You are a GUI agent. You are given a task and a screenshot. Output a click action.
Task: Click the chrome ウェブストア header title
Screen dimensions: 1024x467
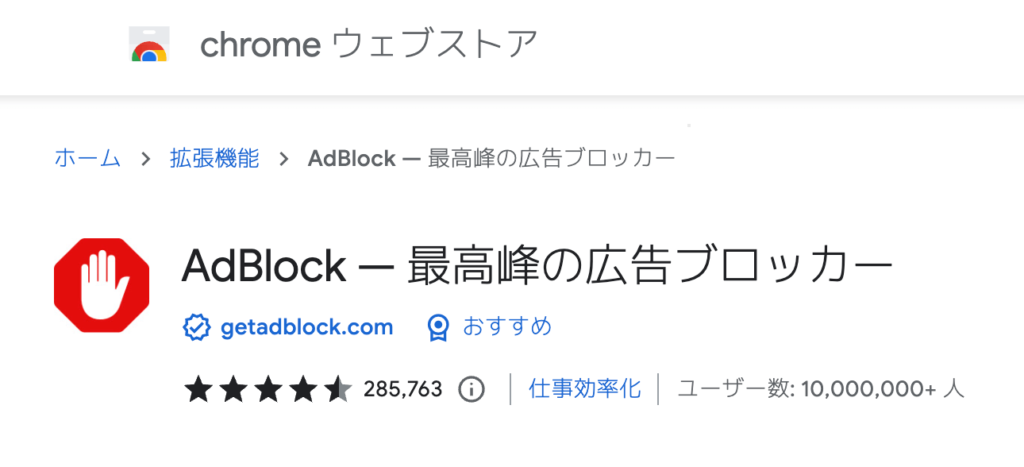pyautogui.click(x=369, y=44)
